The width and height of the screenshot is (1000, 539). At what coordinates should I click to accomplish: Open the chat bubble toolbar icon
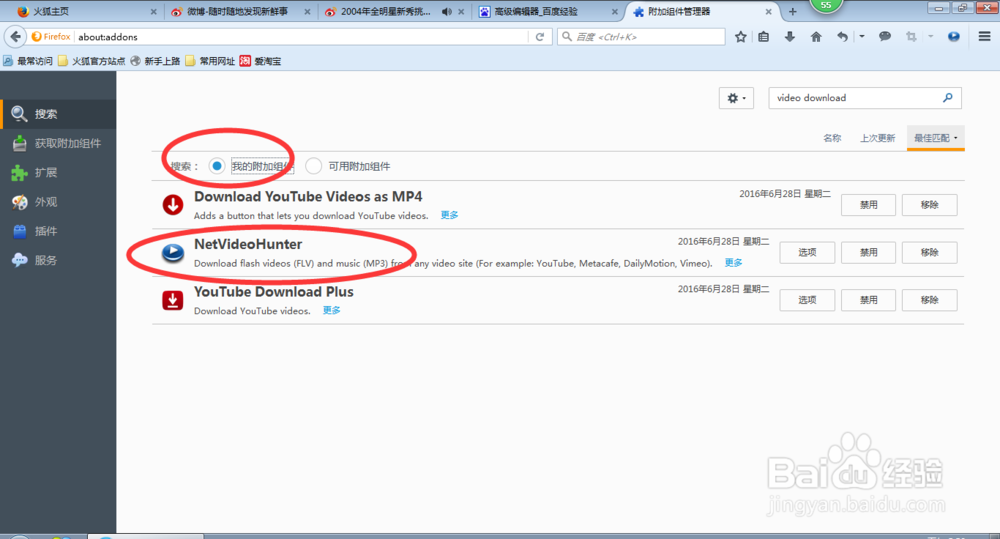click(885, 37)
